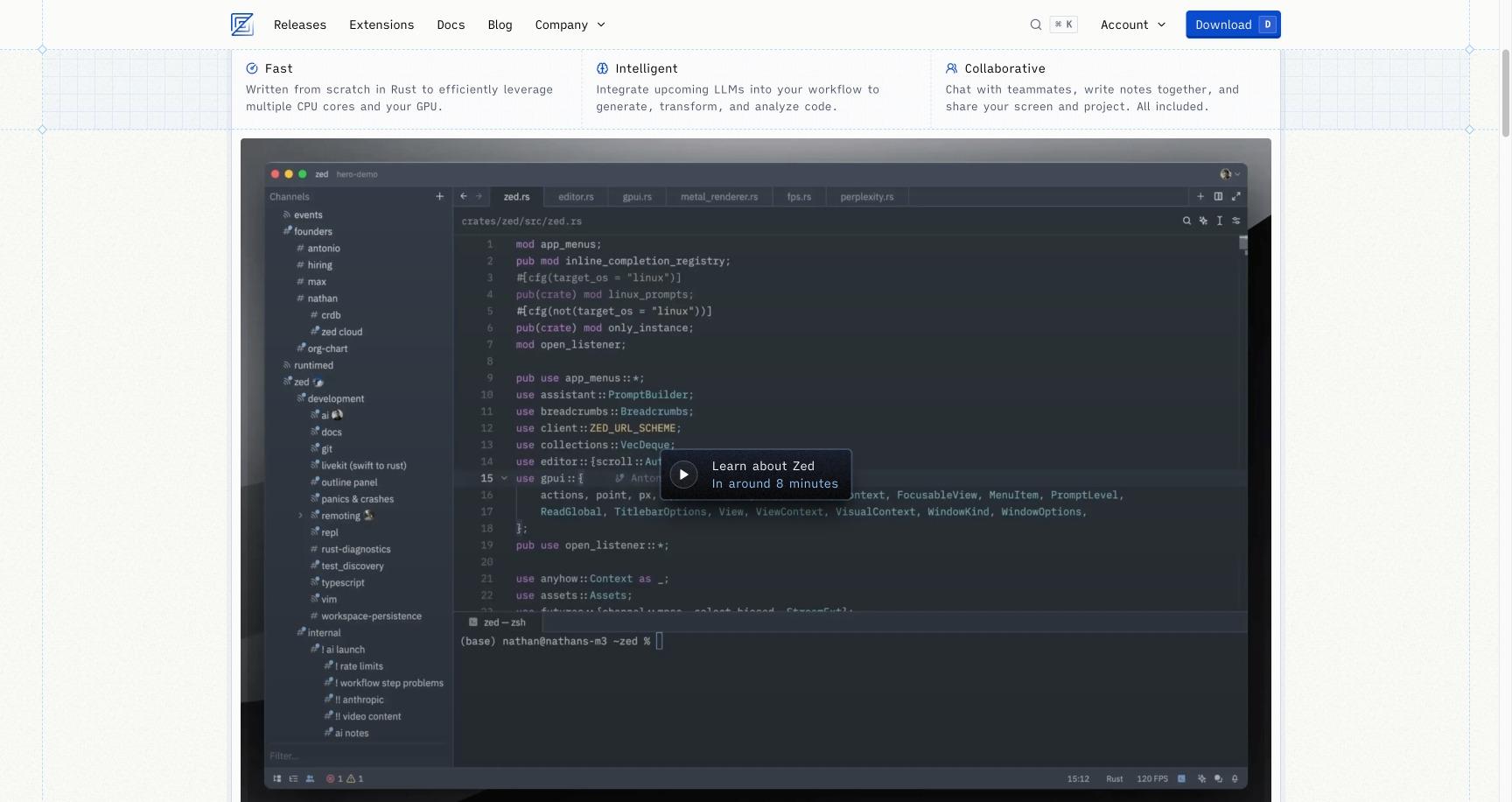The width and height of the screenshot is (1512, 802).
Task: Click the ⌘K search shortcut badge
Action: coord(1064,25)
